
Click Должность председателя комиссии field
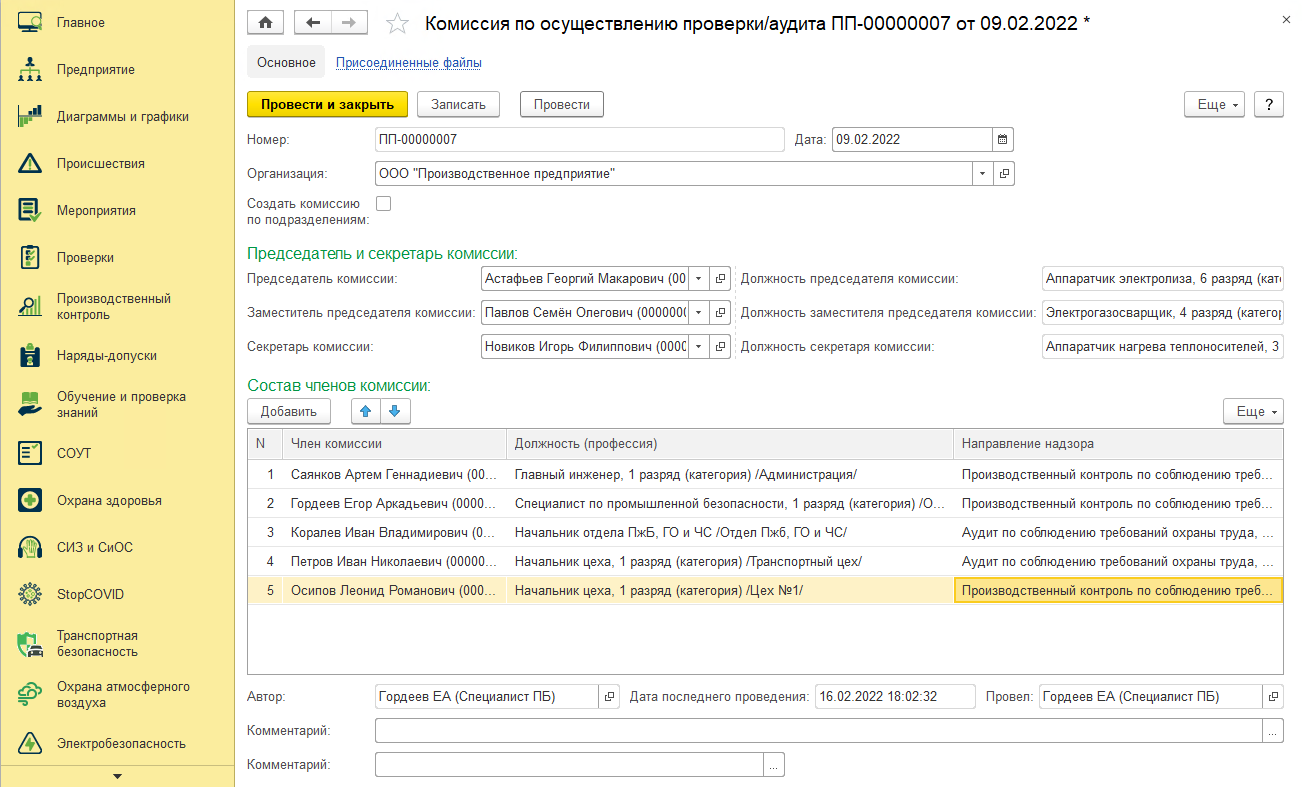point(1162,279)
